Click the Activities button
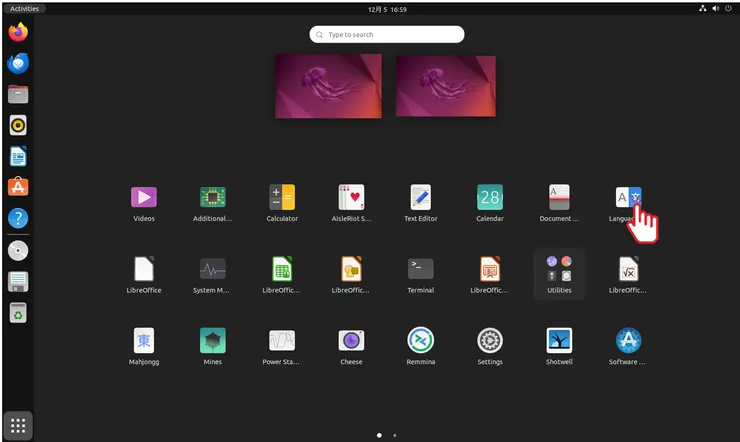This screenshot has width=740, height=442. point(24,8)
